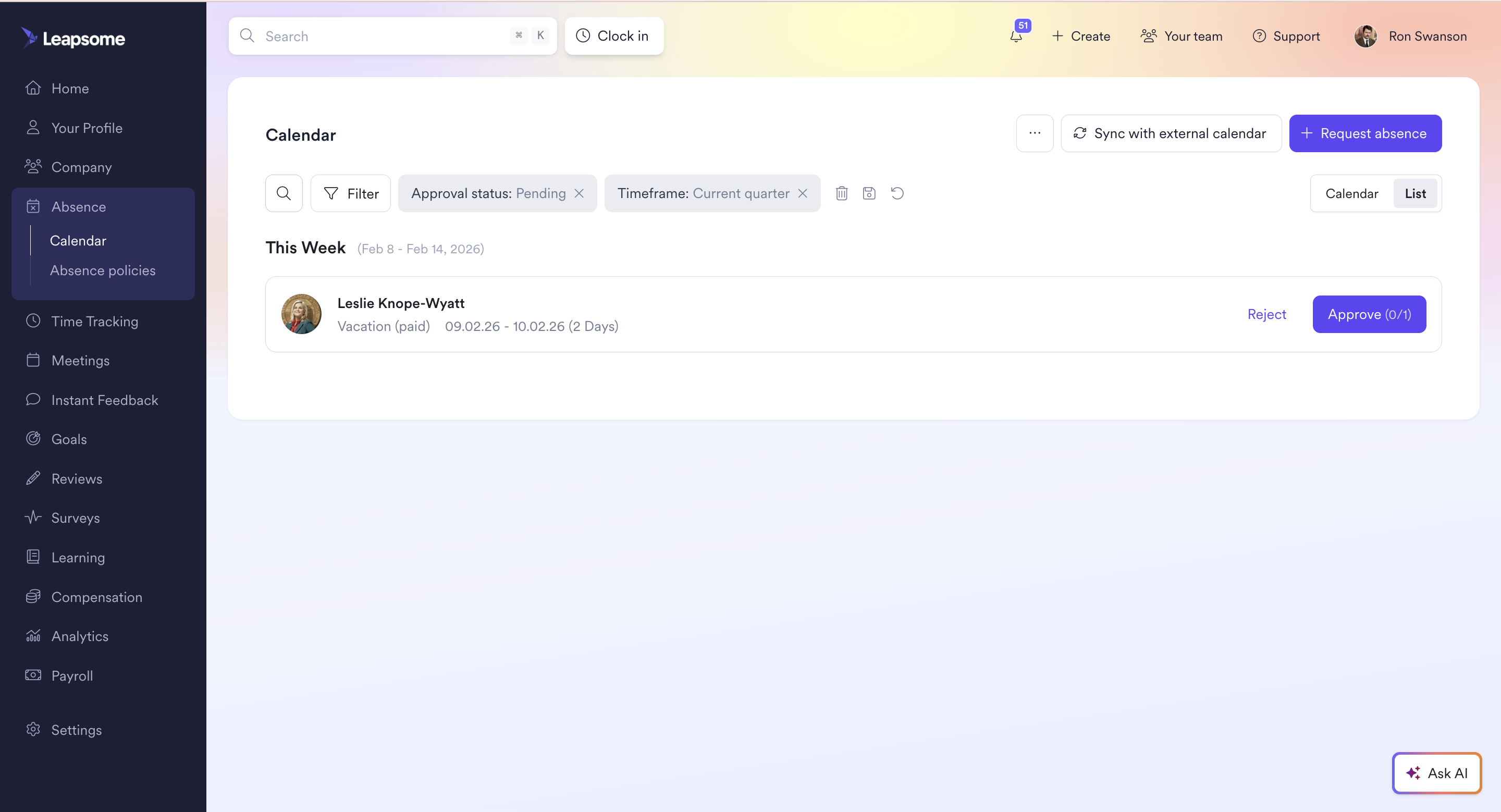Collapse the Absence sidebar section
Viewport: 1501px width, 812px height.
(x=78, y=207)
